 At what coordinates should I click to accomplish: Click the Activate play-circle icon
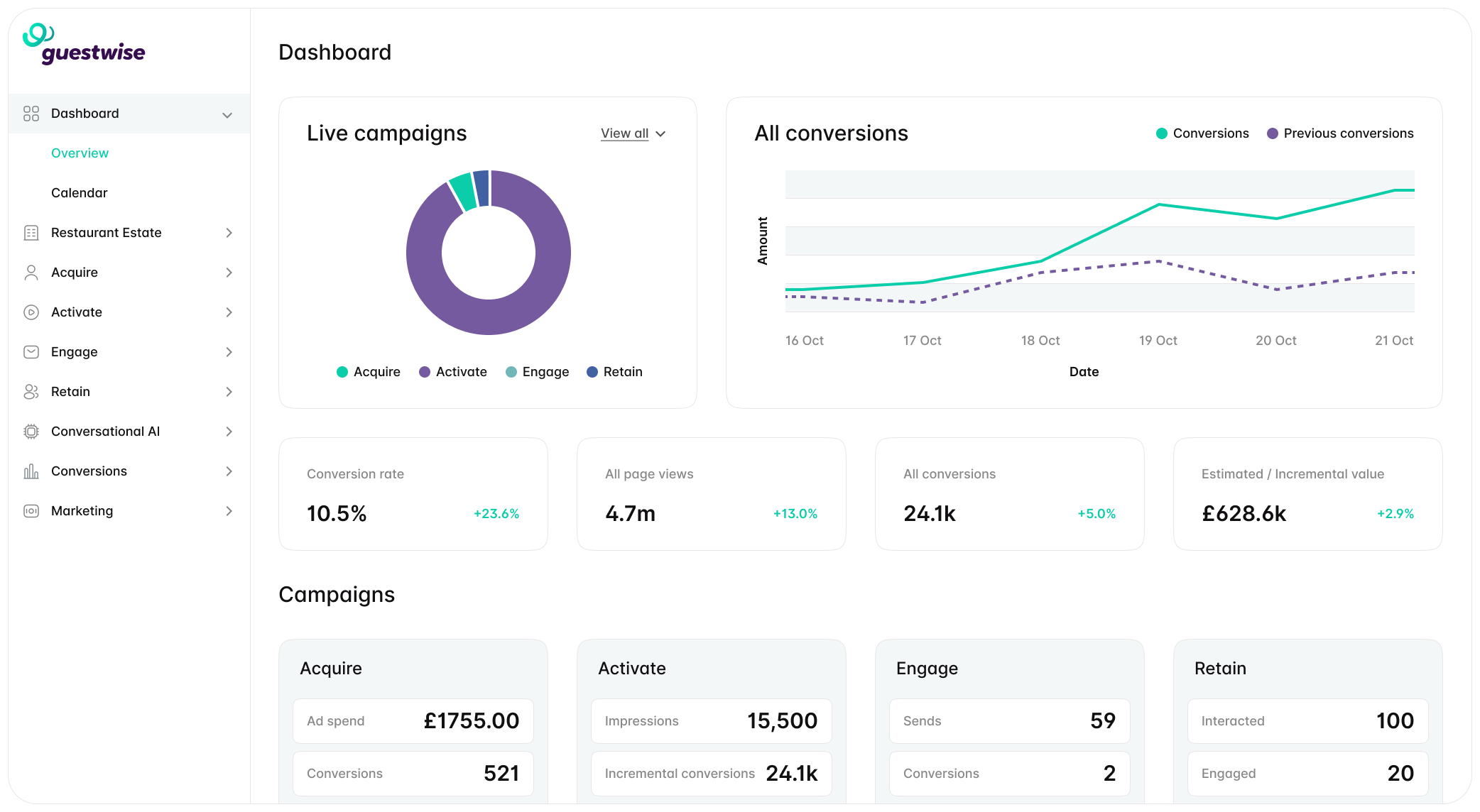click(x=31, y=312)
